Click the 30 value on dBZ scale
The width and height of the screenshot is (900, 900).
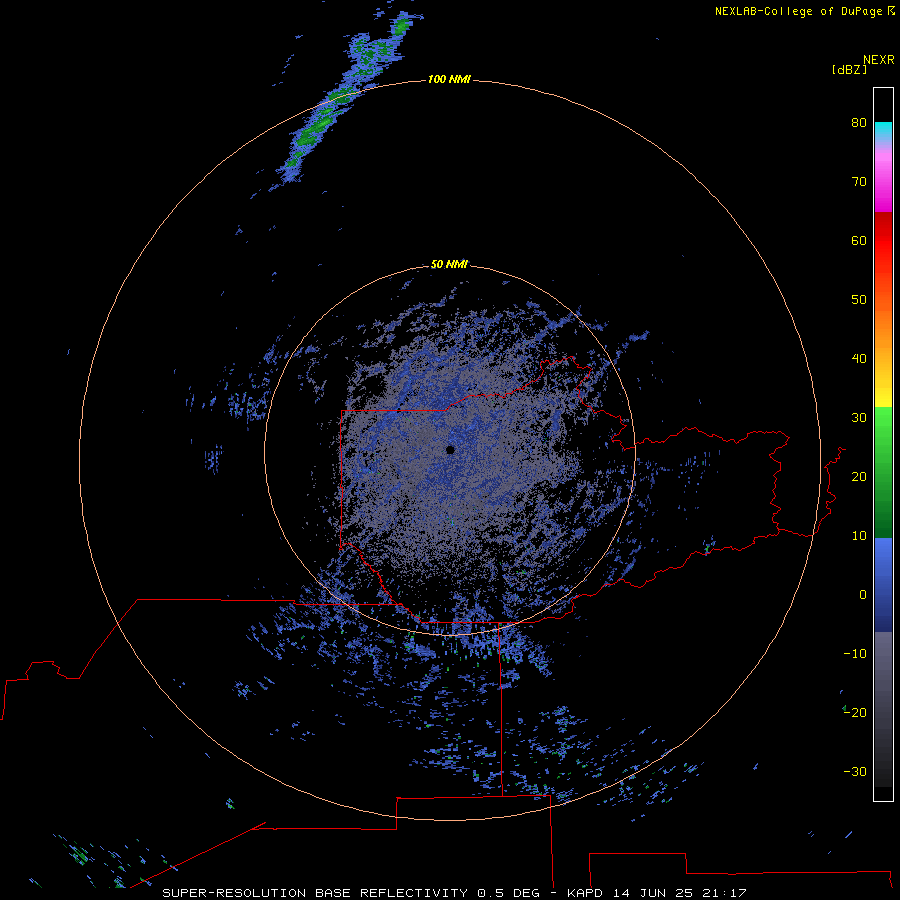(859, 418)
